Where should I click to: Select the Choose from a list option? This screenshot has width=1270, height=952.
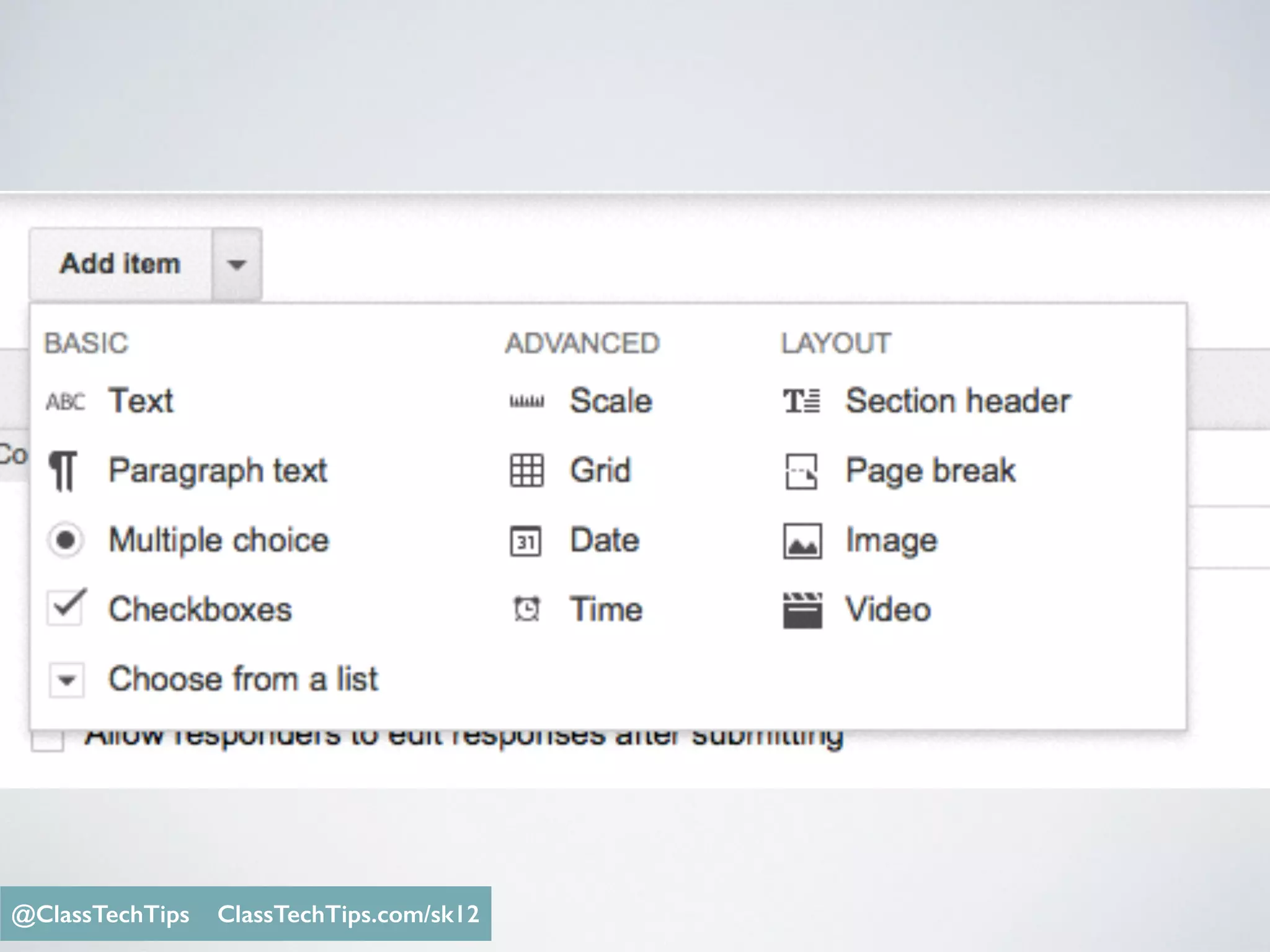(242, 679)
